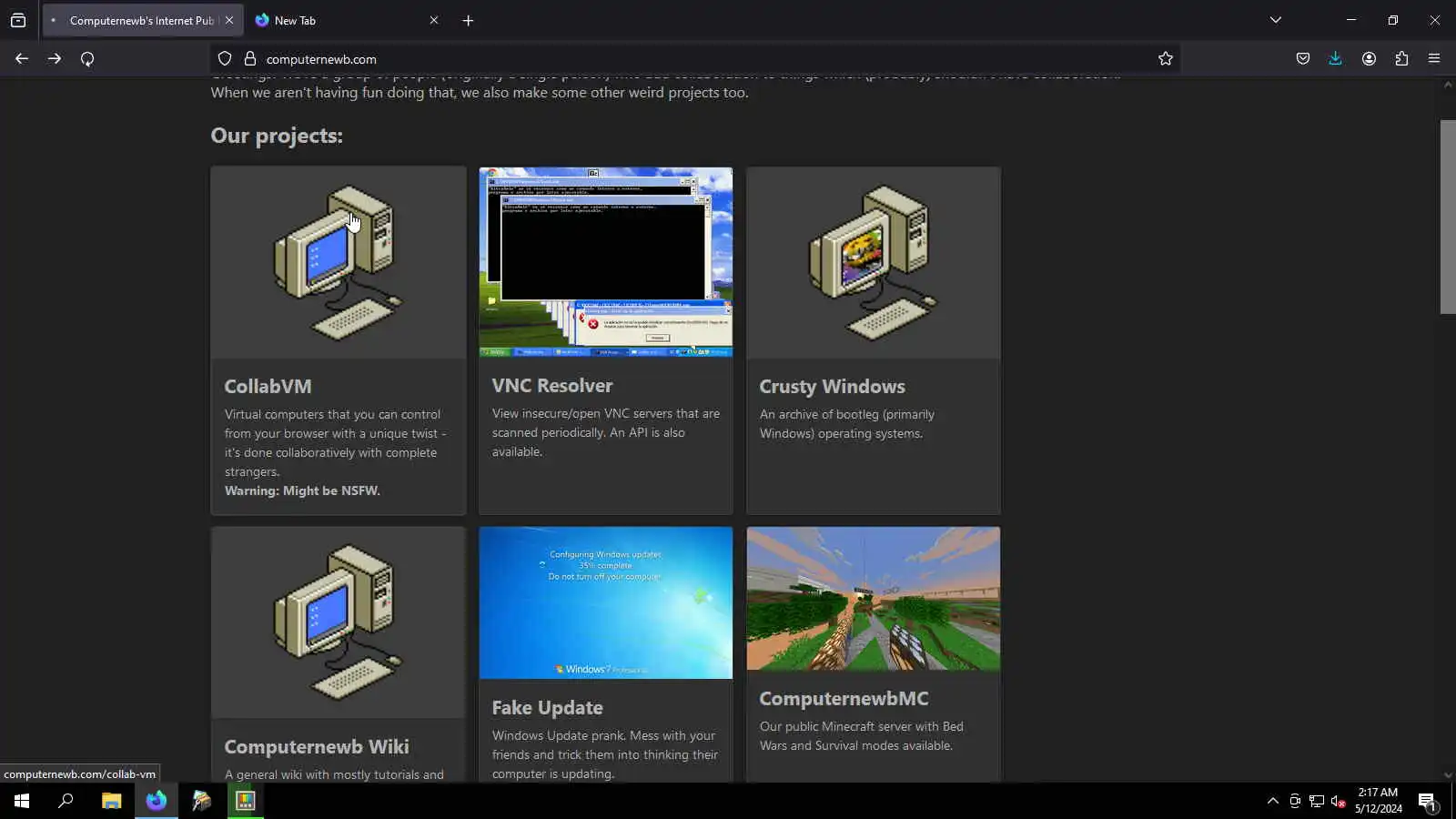Open the Windows notification center

(x=1427, y=801)
